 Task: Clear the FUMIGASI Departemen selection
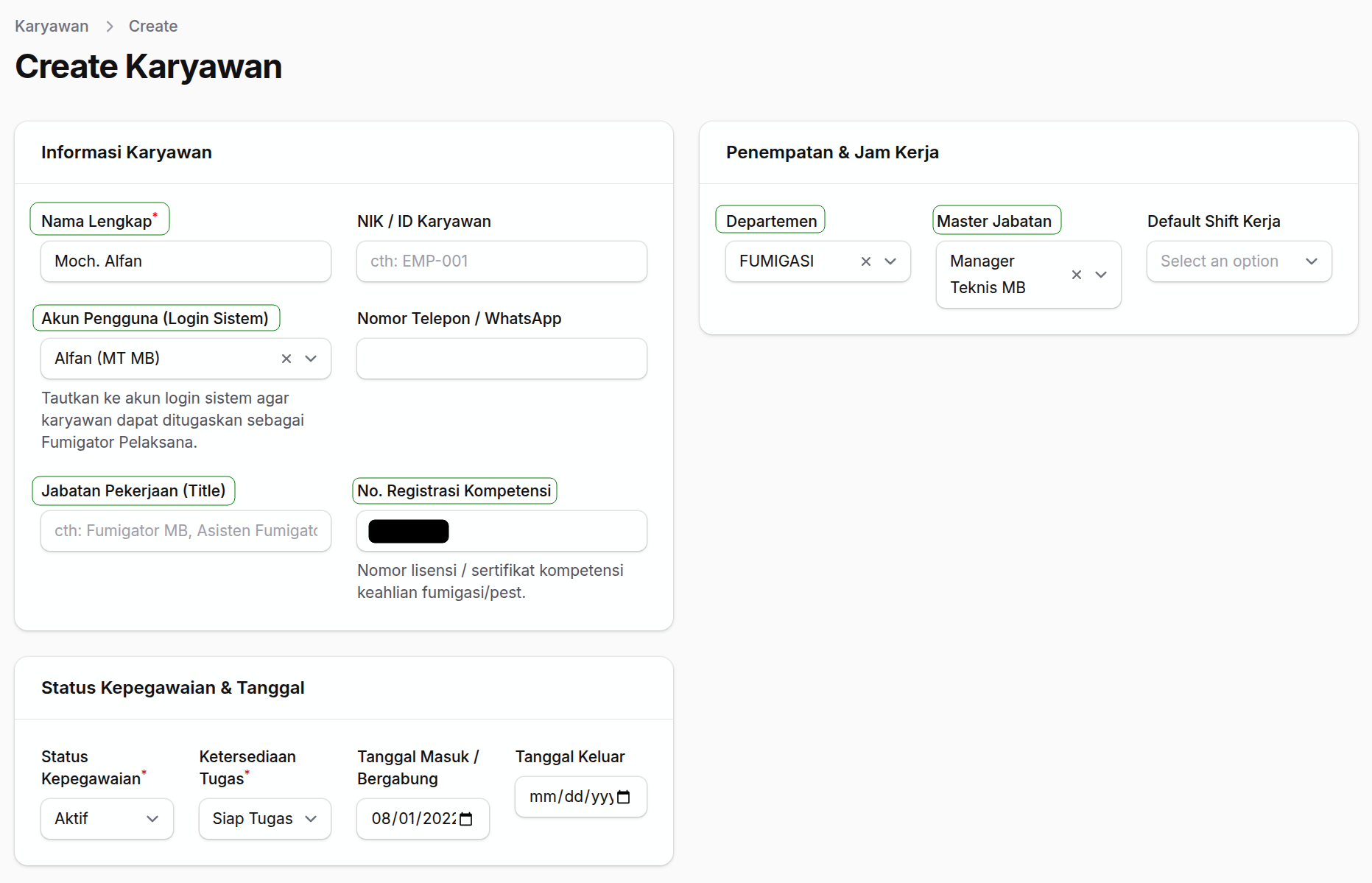coord(866,261)
